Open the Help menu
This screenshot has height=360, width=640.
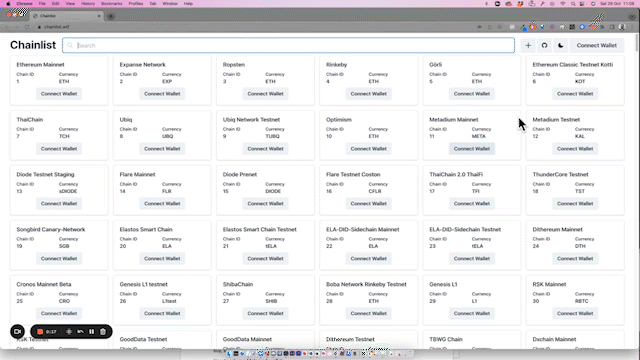pos(188,4)
